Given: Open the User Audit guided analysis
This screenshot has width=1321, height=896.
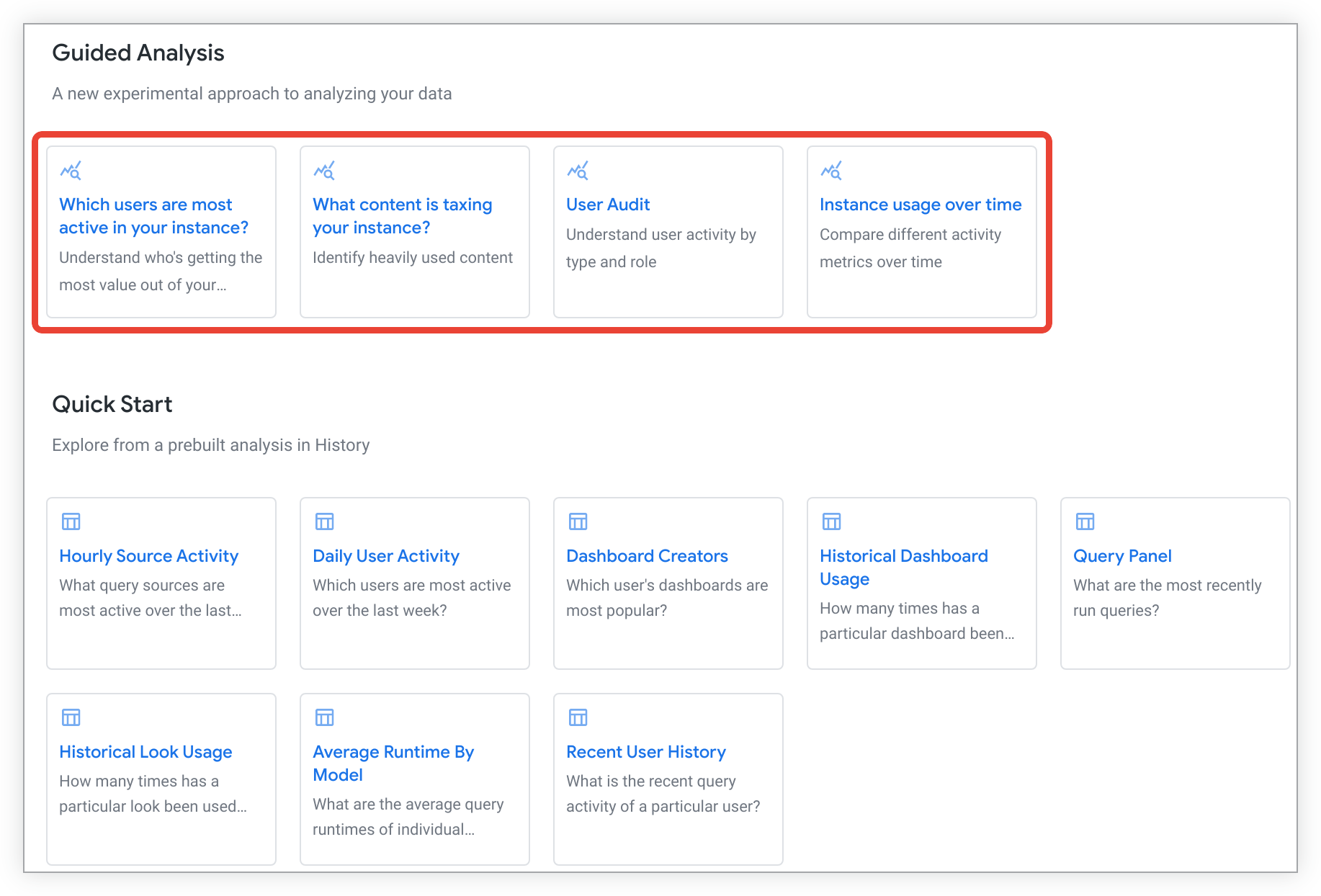Looking at the screenshot, I should (608, 205).
